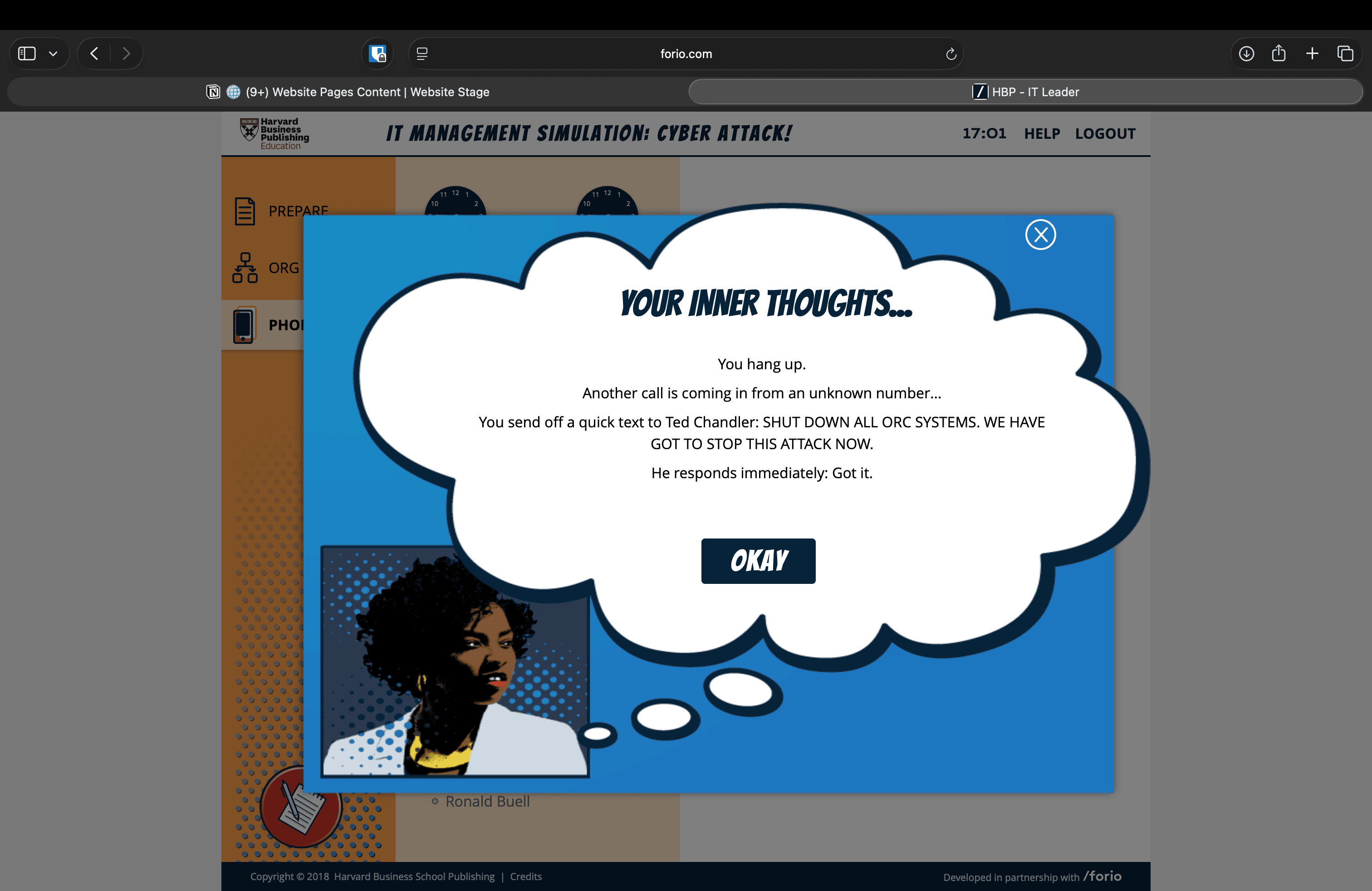The image size is (1372, 891).
Task: Expand the sidebar dropdown chevron
Action: point(53,54)
